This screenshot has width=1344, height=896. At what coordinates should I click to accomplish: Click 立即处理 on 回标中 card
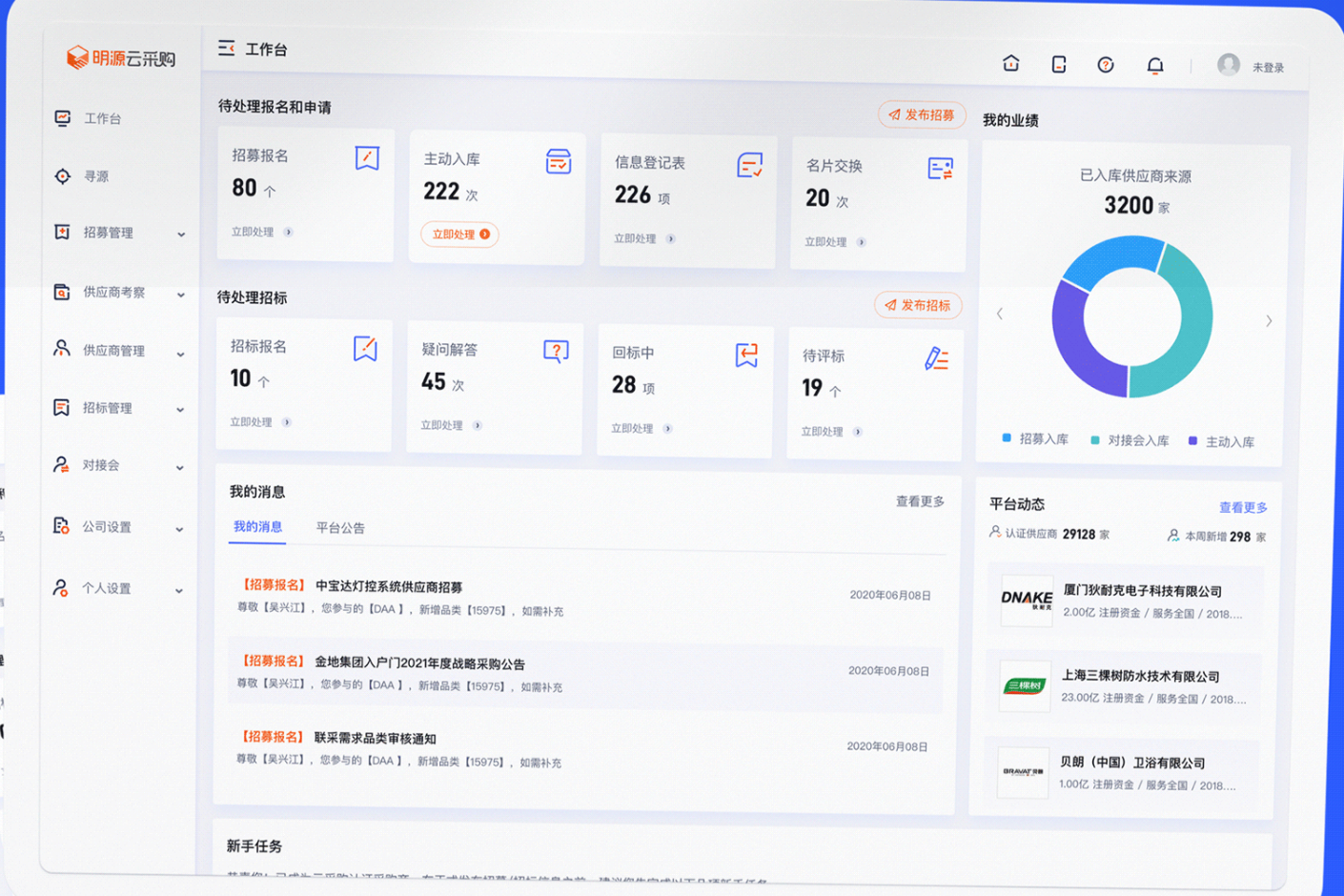[x=641, y=428]
